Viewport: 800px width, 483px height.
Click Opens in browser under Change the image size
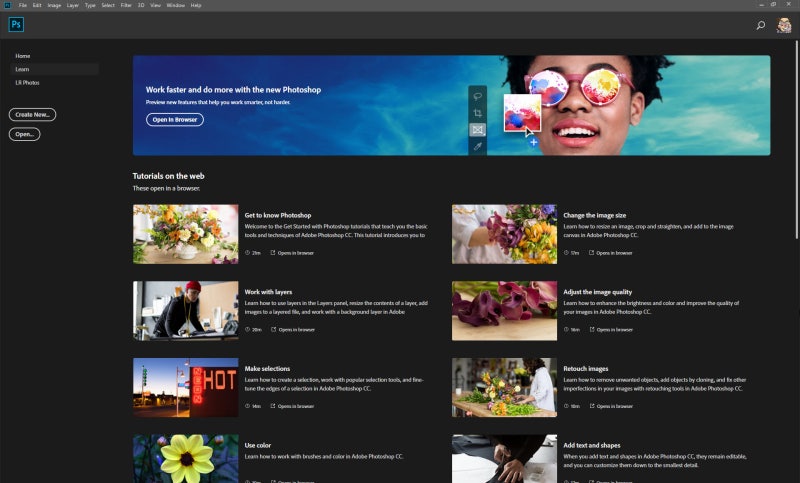coord(611,253)
